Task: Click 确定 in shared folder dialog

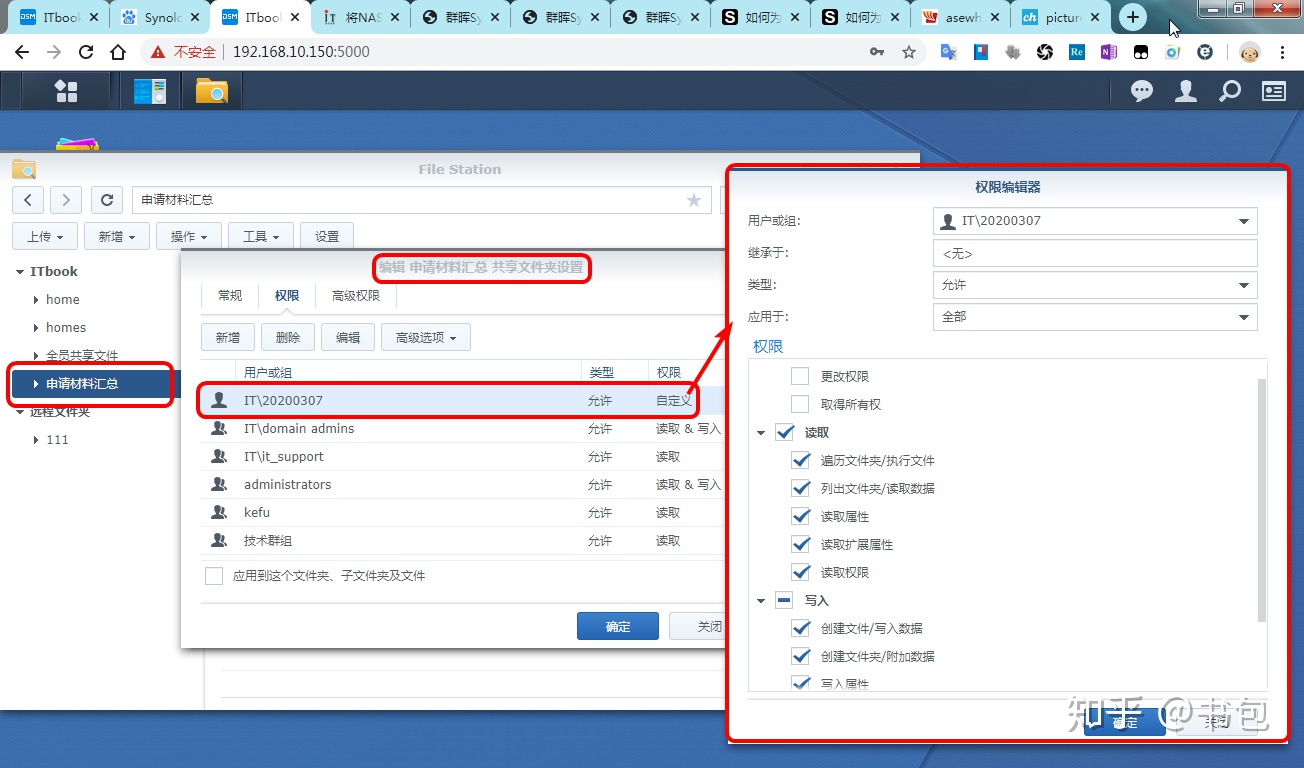Action: pyautogui.click(x=618, y=626)
